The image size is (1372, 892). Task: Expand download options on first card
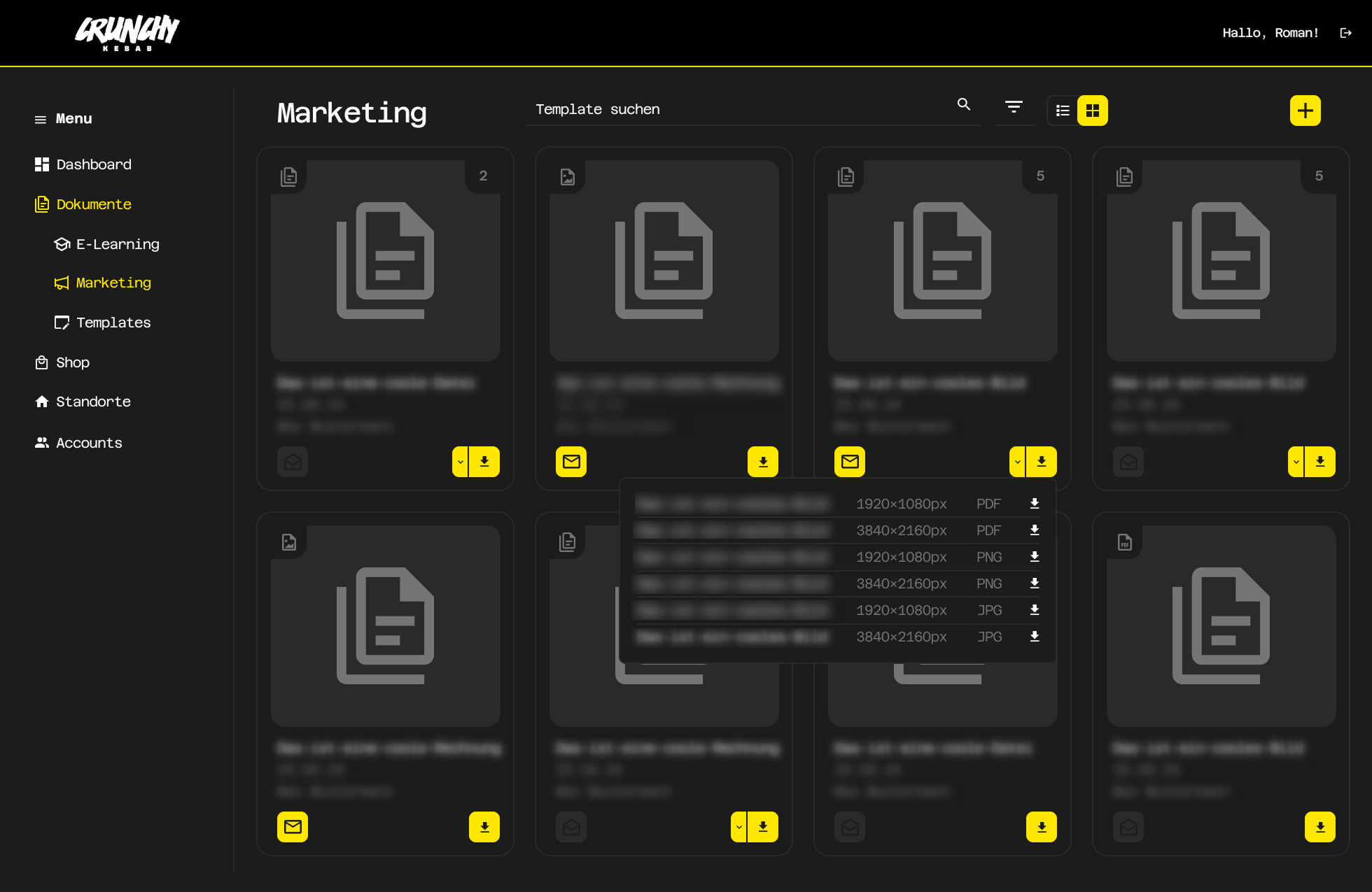click(x=460, y=462)
